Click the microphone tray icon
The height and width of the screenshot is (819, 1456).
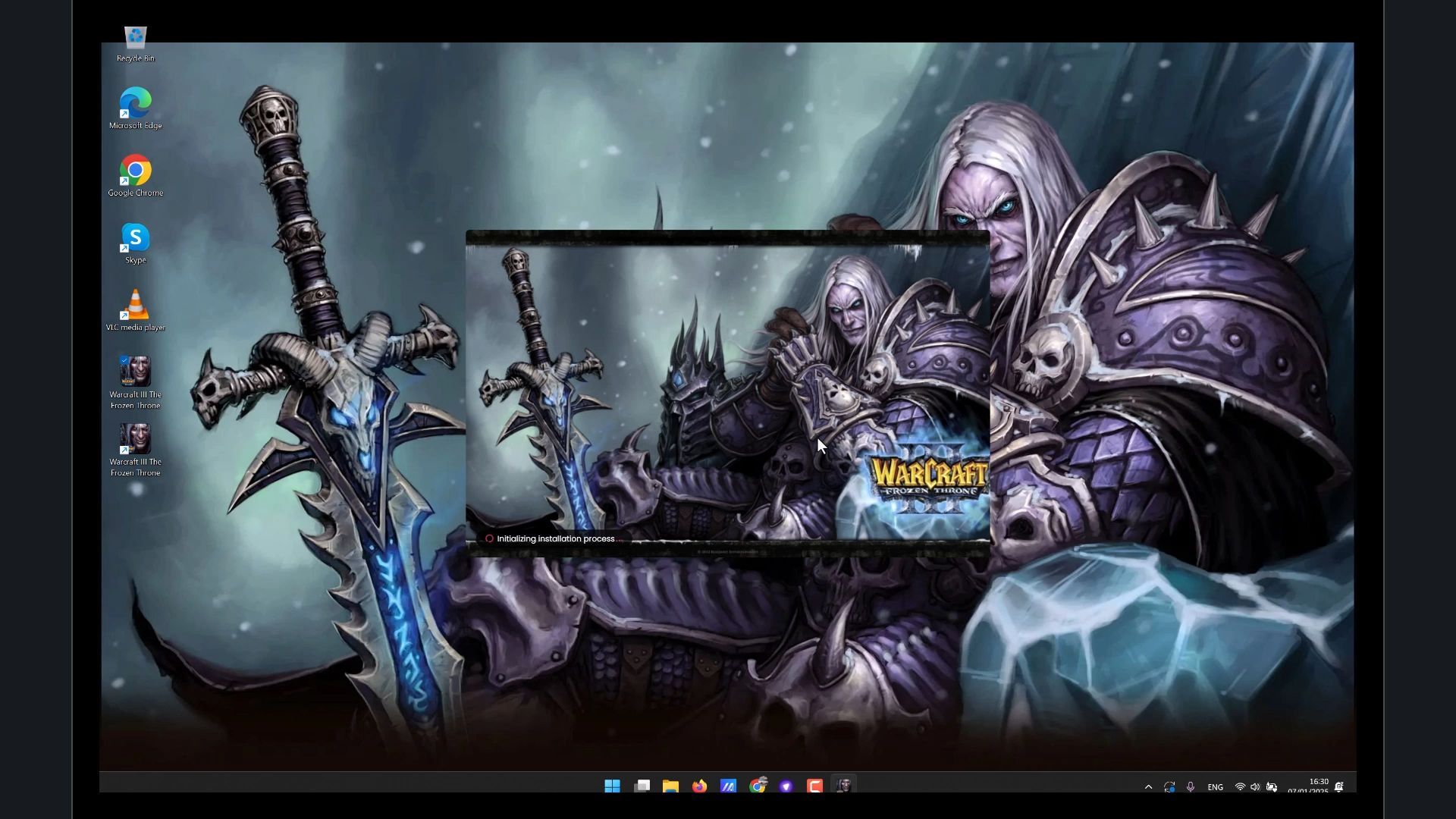click(1191, 787)
